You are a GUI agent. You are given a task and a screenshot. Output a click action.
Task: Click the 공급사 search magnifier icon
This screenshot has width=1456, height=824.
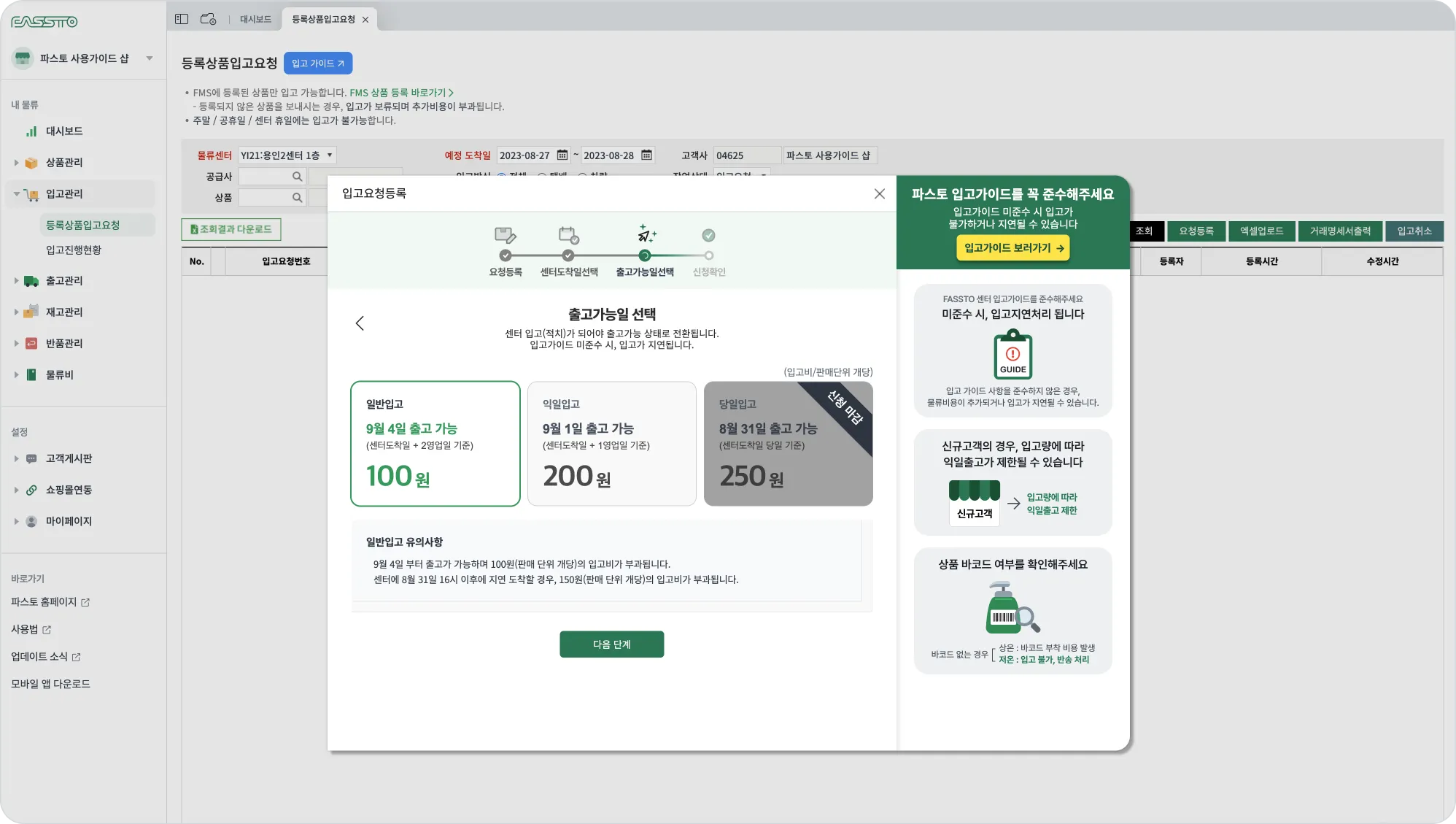point(297,177)
